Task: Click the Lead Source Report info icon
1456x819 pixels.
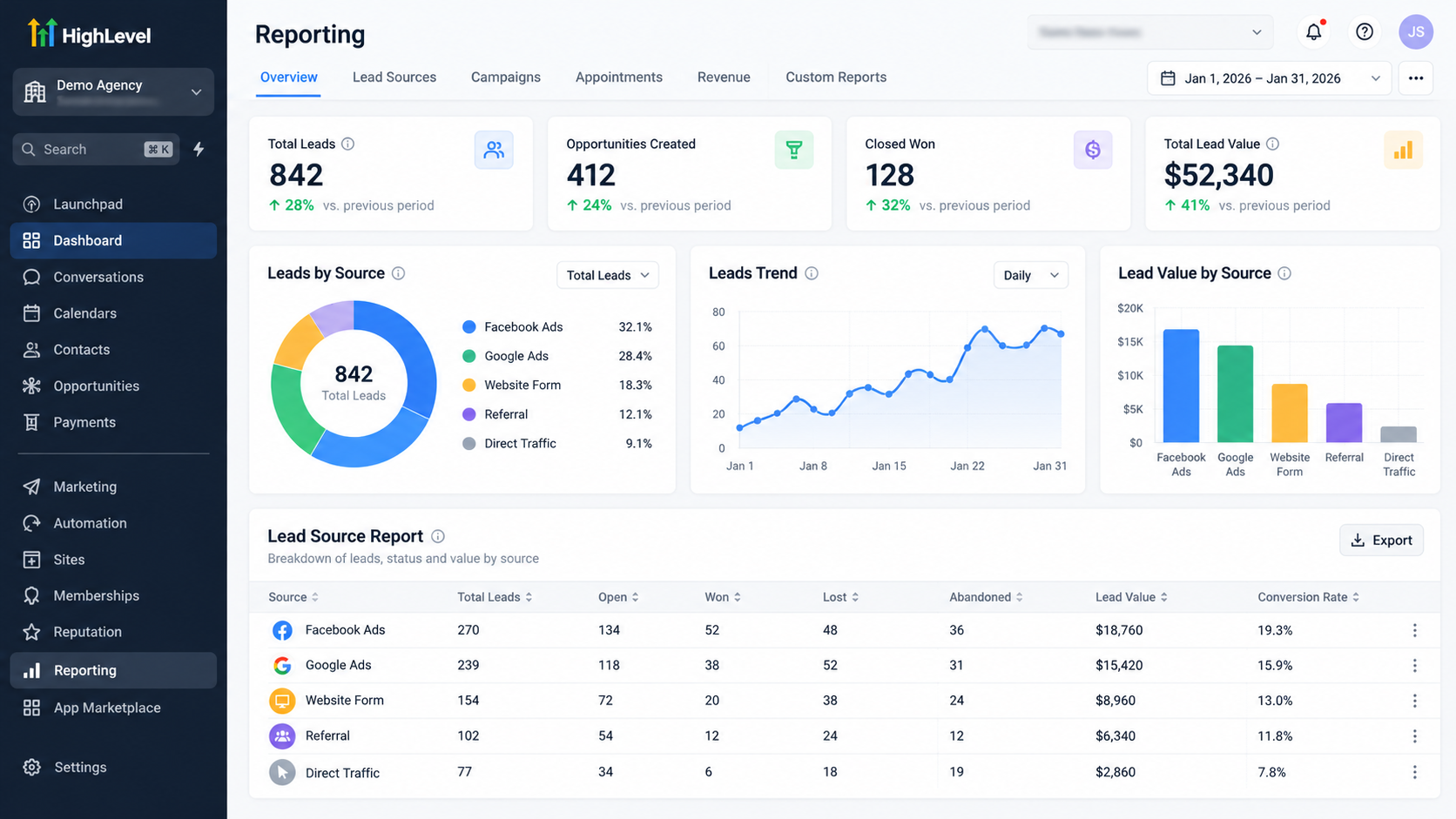Action: tap(438, 536)
